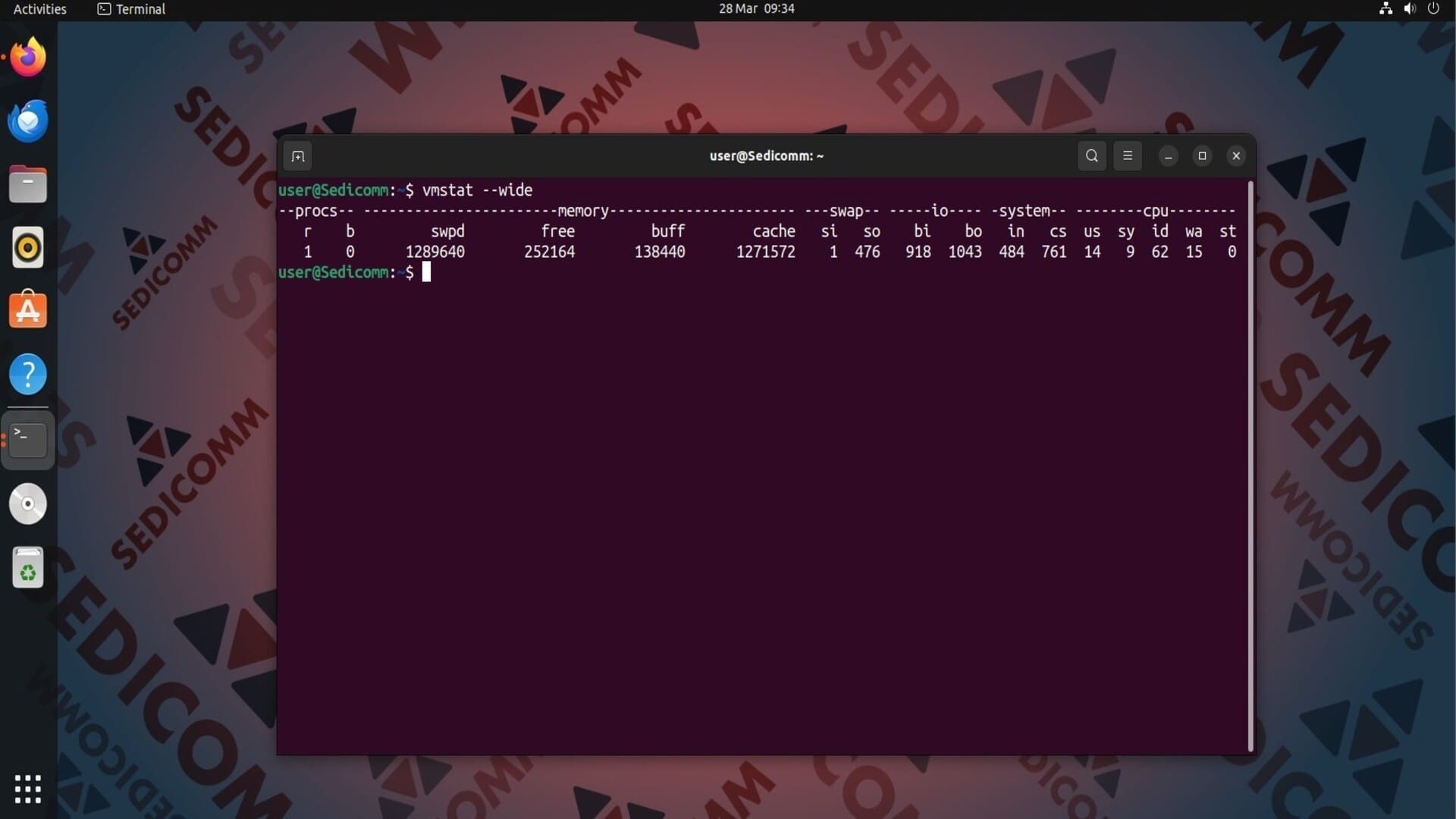Click the volume speaker icon
The height and width of the screenshot is (819, 1456).
pos(1410,9)
